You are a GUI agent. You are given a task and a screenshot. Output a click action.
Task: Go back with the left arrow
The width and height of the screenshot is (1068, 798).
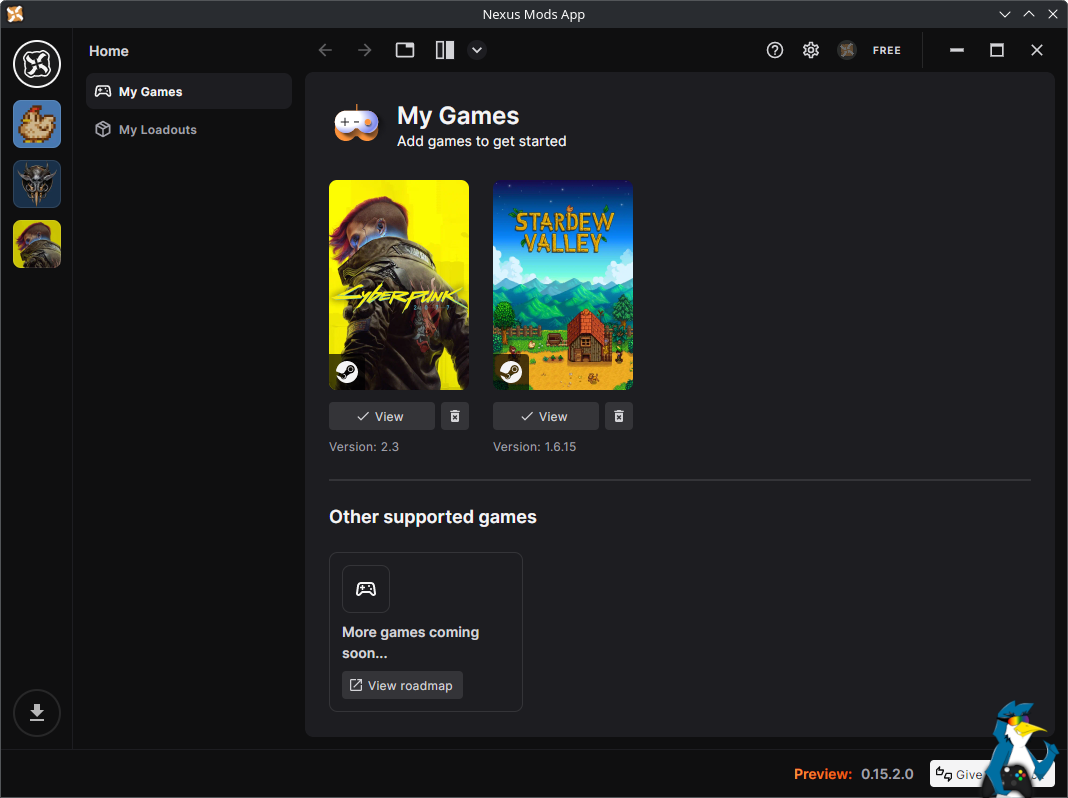tap(326, 50)
